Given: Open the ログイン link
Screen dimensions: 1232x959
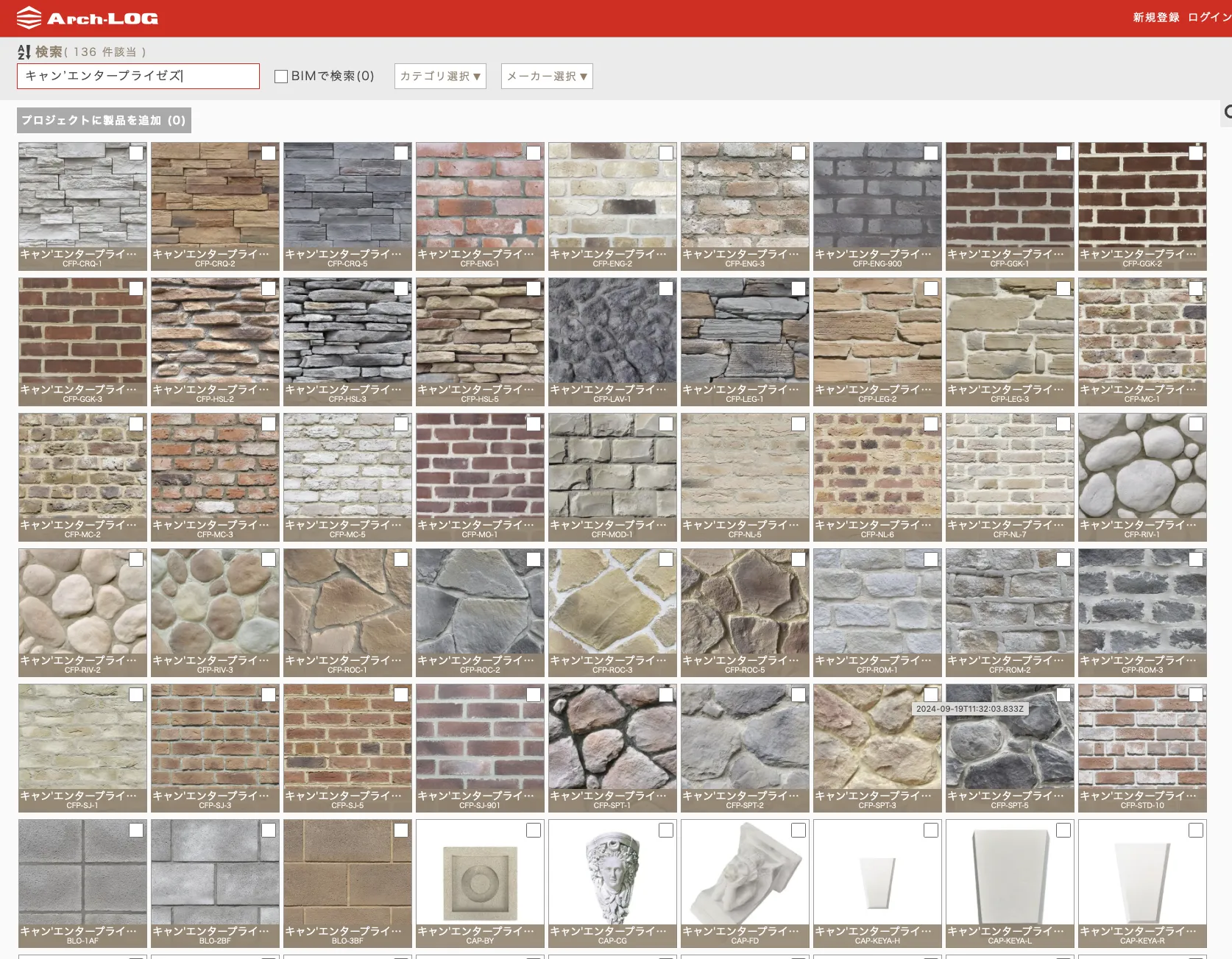Looking at the screenshot, I should tap(1209, 17).
